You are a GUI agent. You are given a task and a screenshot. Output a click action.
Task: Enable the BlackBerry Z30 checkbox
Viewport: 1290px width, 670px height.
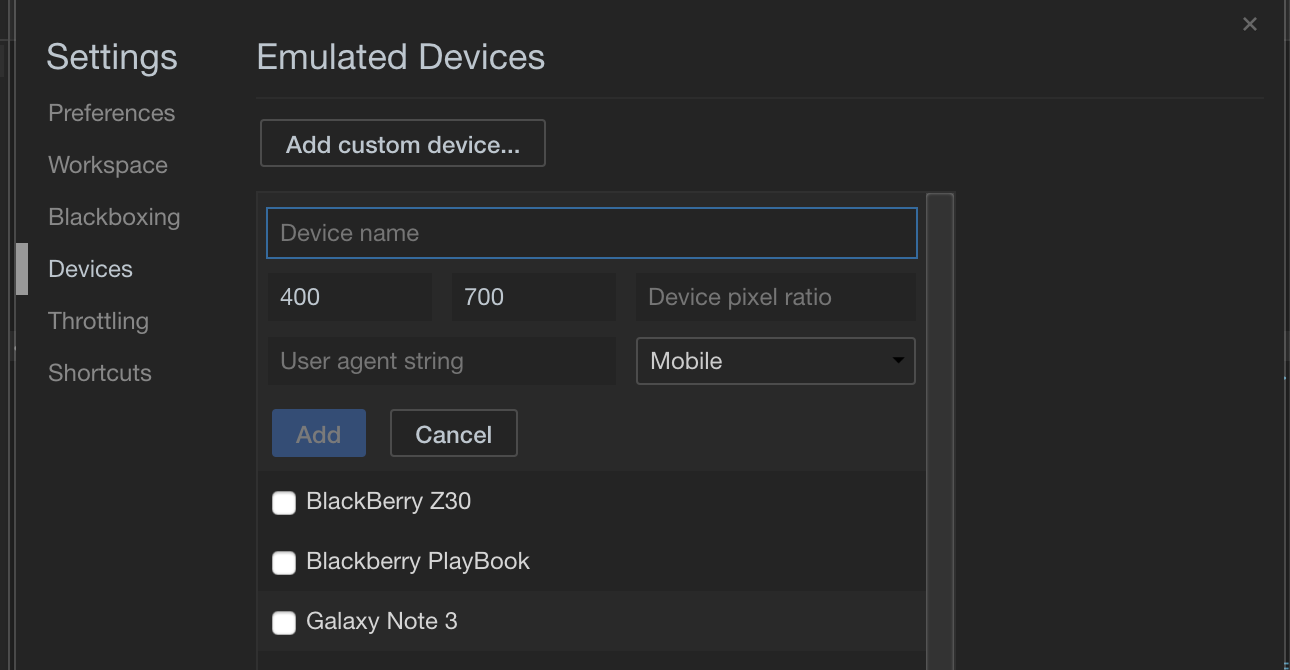tap(284, 502)
